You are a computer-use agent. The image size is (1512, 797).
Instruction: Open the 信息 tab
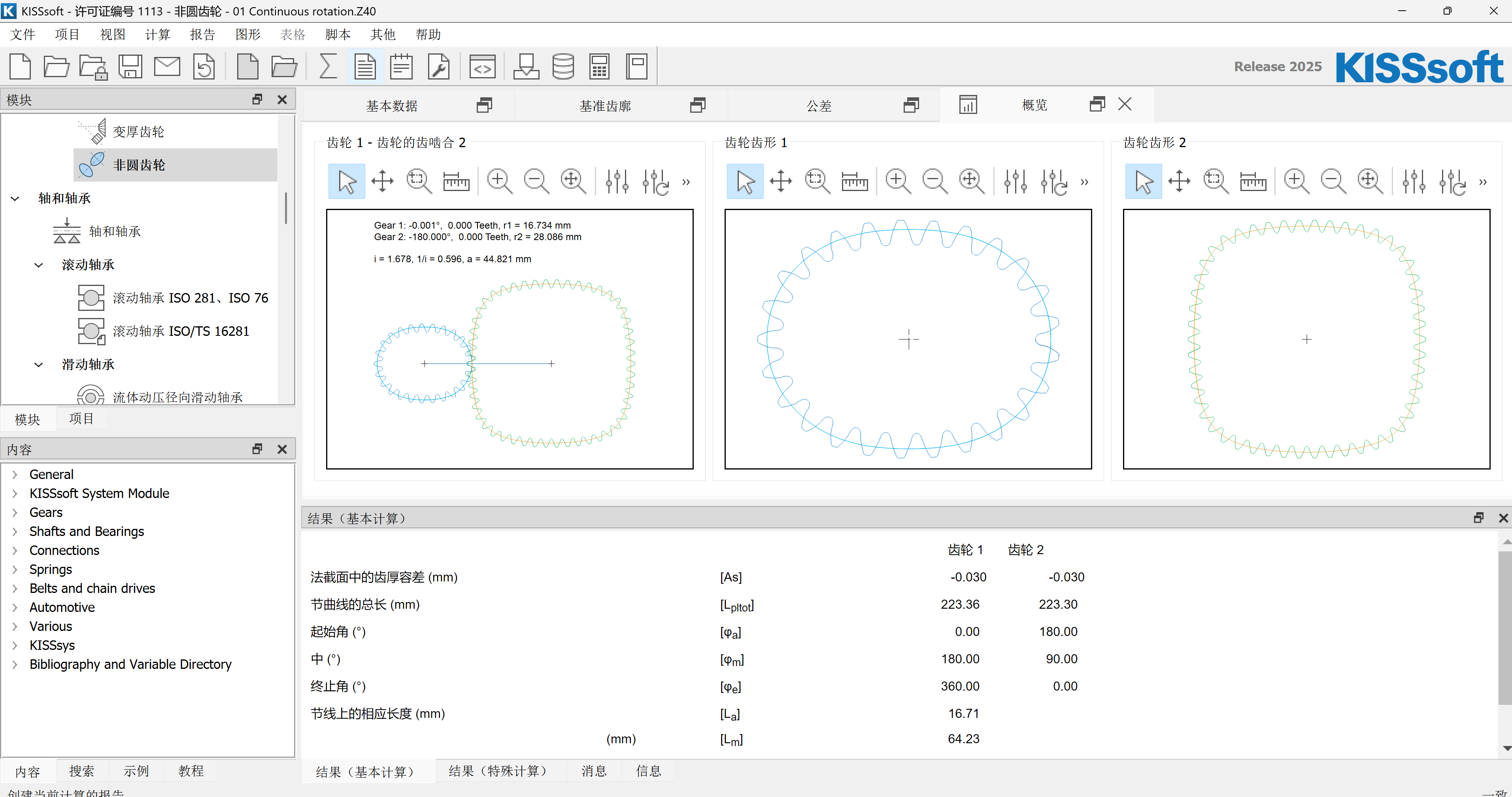pyautogui.click(x=649, y=771)
